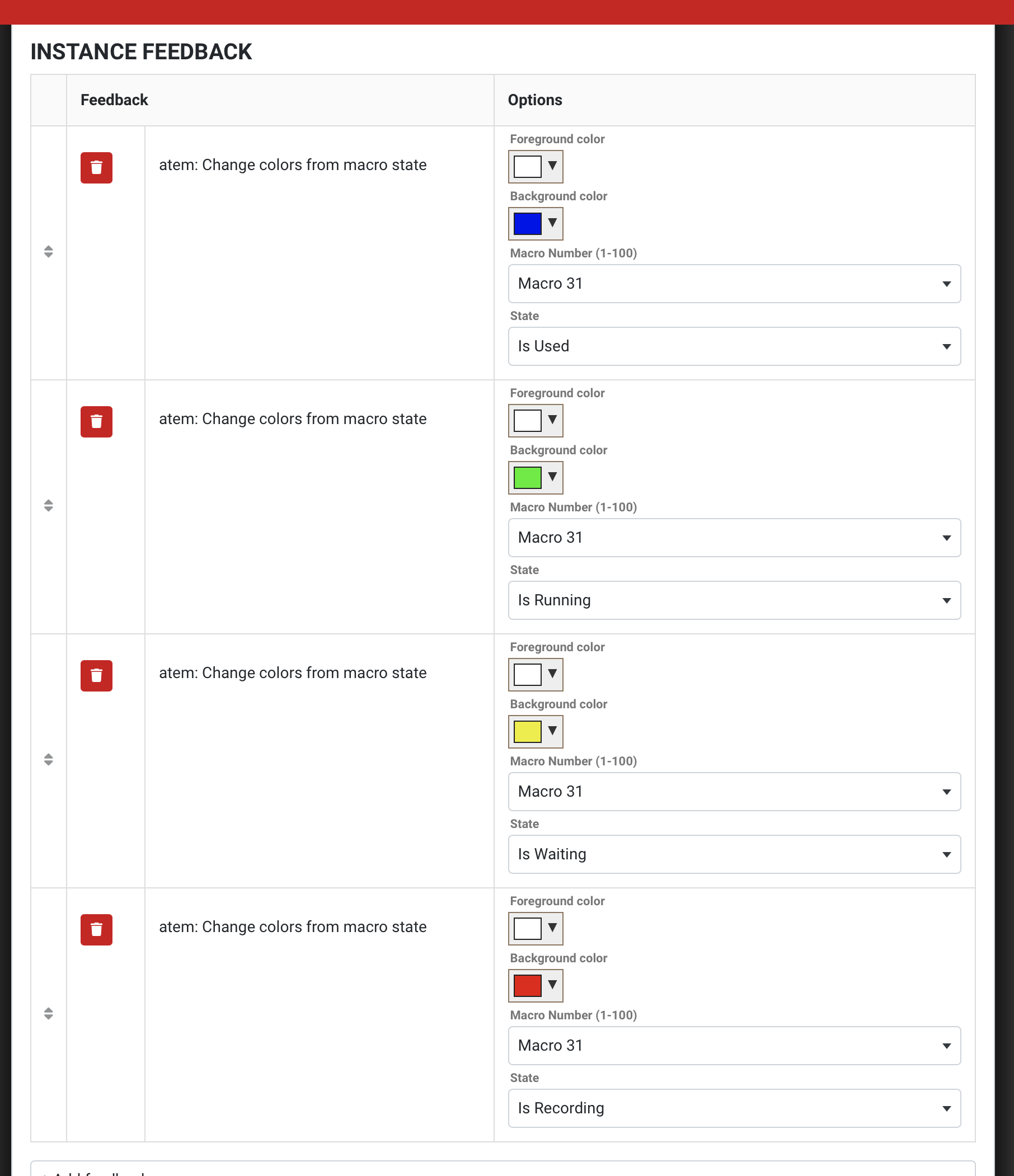Screen dimensions: 1014x1176
Task: Delete the "Is Waiting" macro feedback
Action: 96,675
